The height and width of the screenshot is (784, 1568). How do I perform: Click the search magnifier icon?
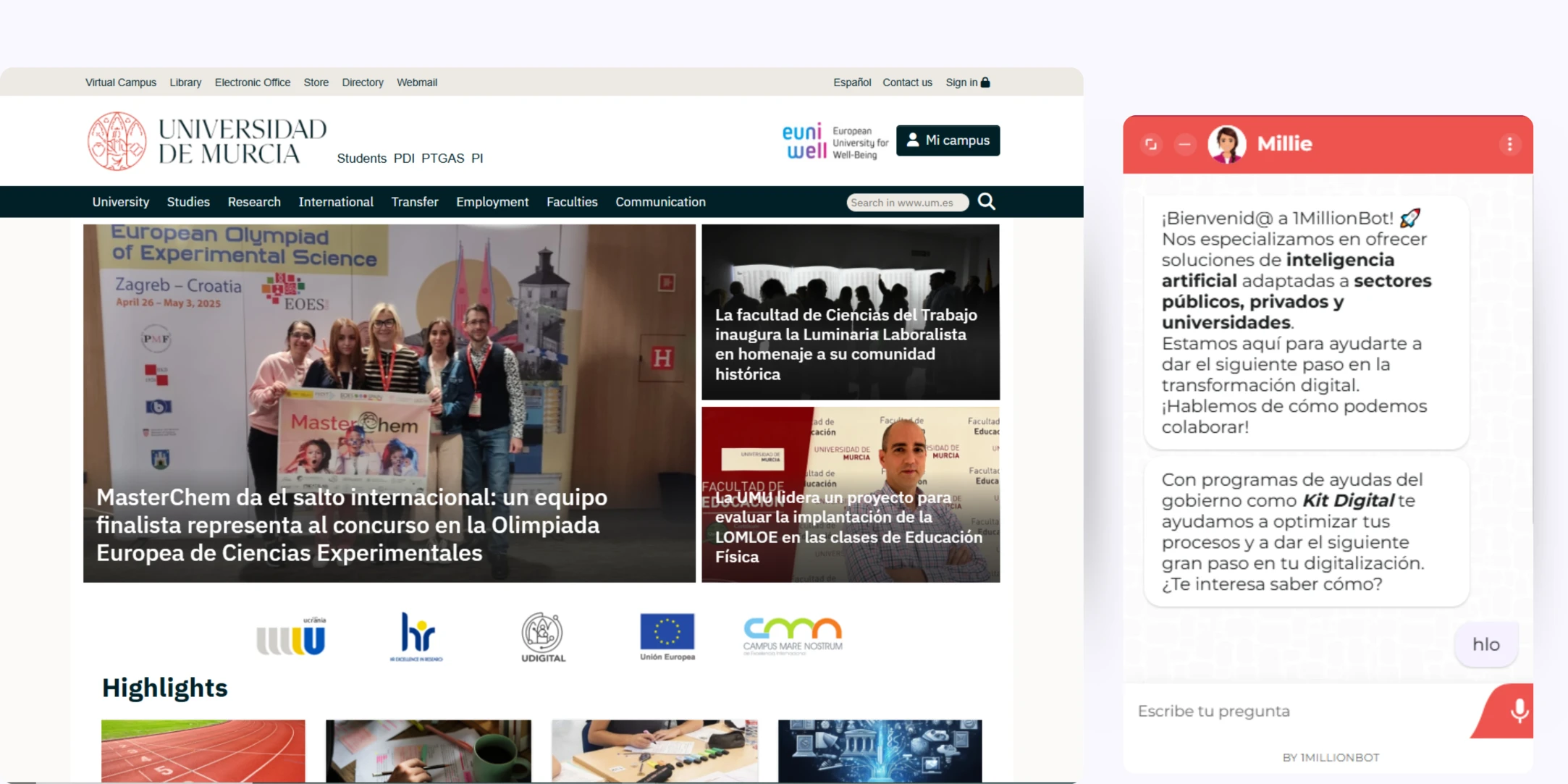(x=986, y=202)
